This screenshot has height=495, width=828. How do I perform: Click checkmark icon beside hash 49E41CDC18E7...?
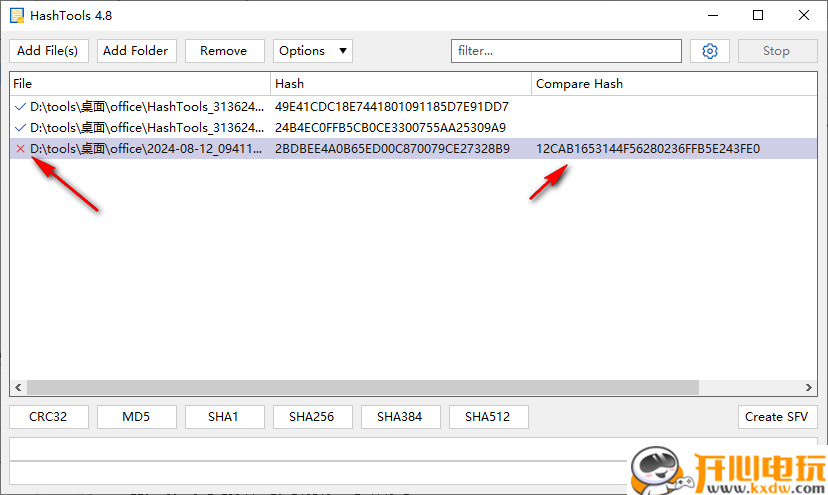(21, 107)
